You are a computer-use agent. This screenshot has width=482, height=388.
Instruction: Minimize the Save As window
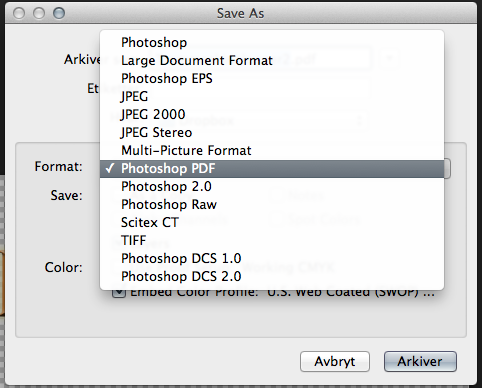tap(39, 13)
